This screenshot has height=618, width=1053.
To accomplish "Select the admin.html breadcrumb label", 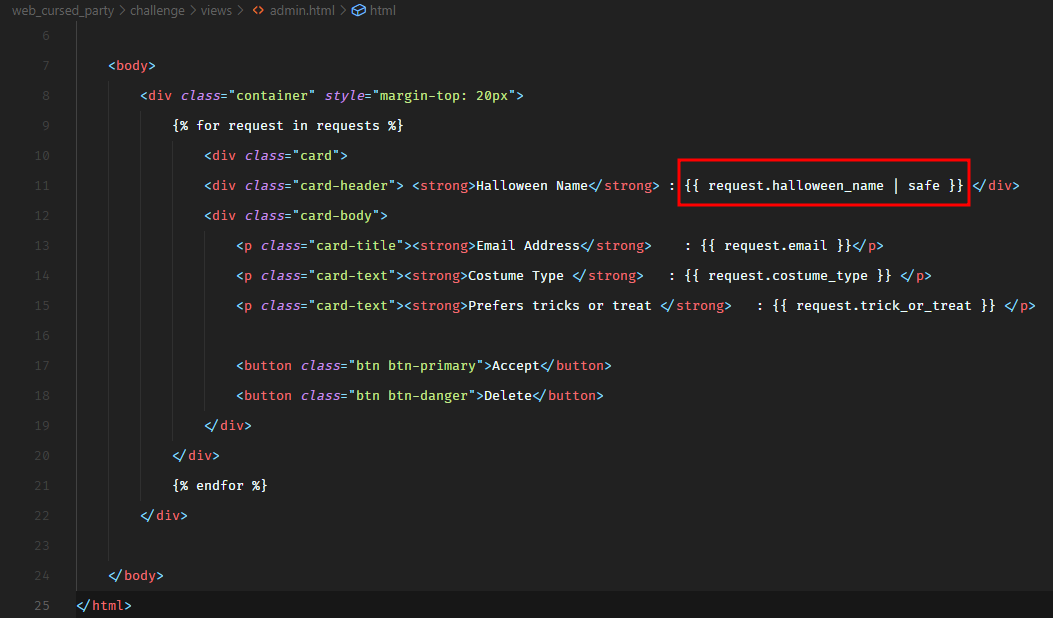I will 300,11.
